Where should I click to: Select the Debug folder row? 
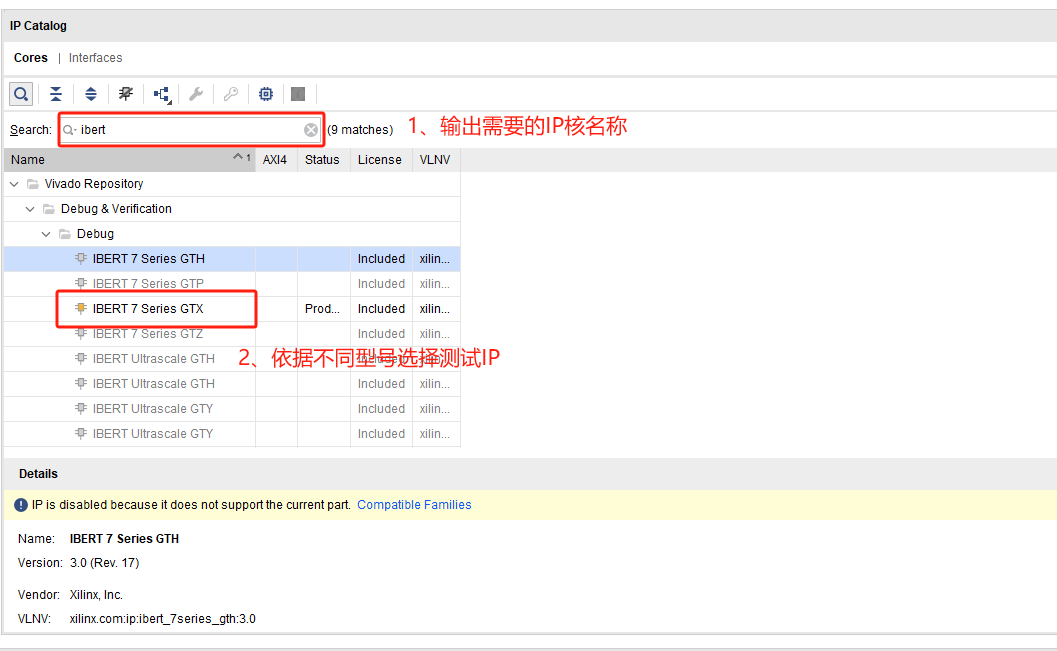[x=233, y=234]
